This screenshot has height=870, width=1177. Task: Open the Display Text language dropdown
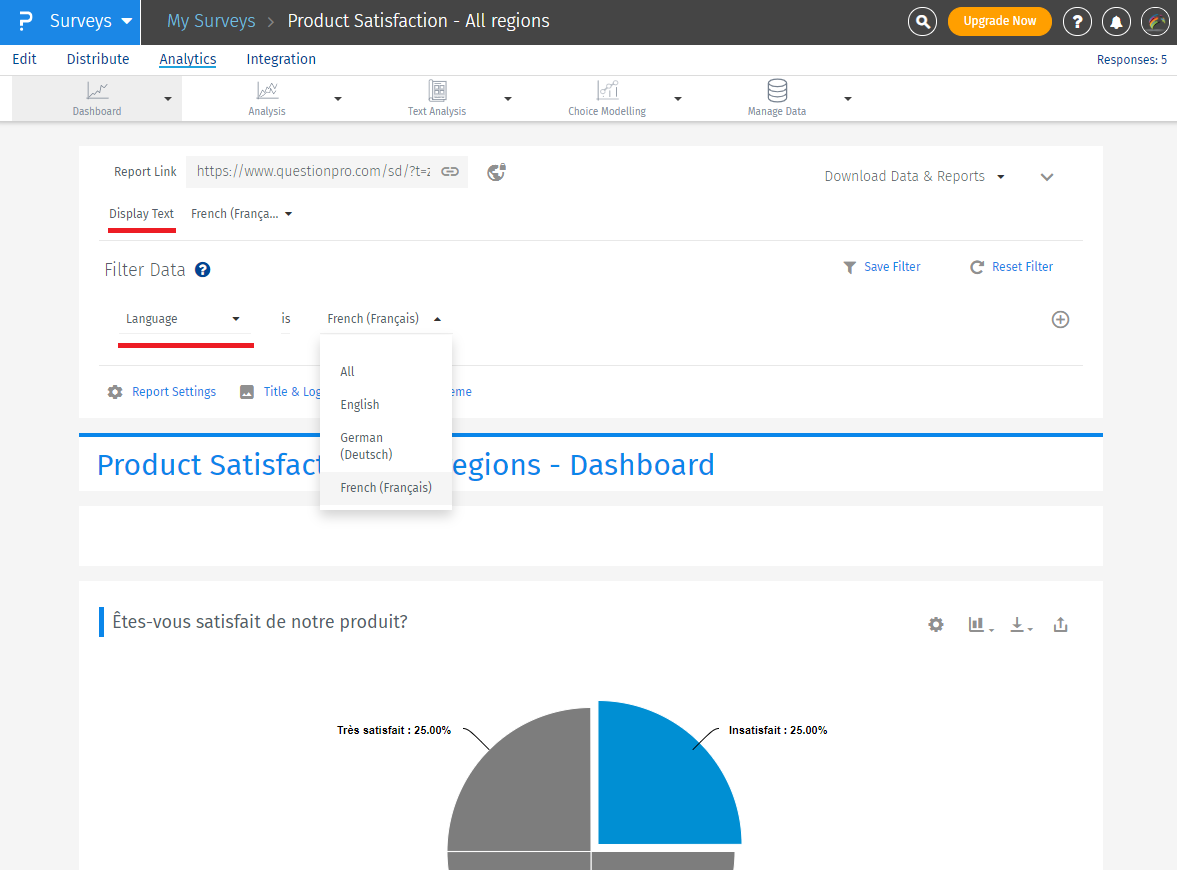click(241, 214)
